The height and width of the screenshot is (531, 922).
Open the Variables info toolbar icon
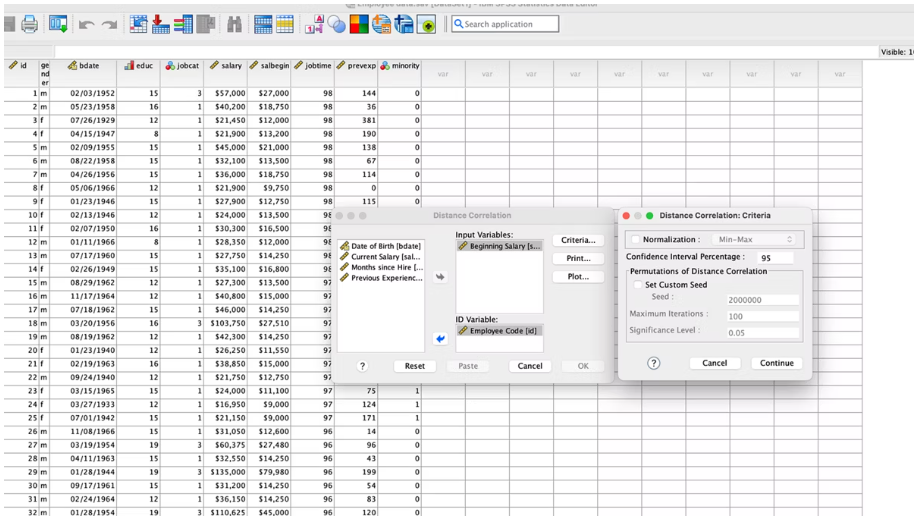(x=183, y=24)
